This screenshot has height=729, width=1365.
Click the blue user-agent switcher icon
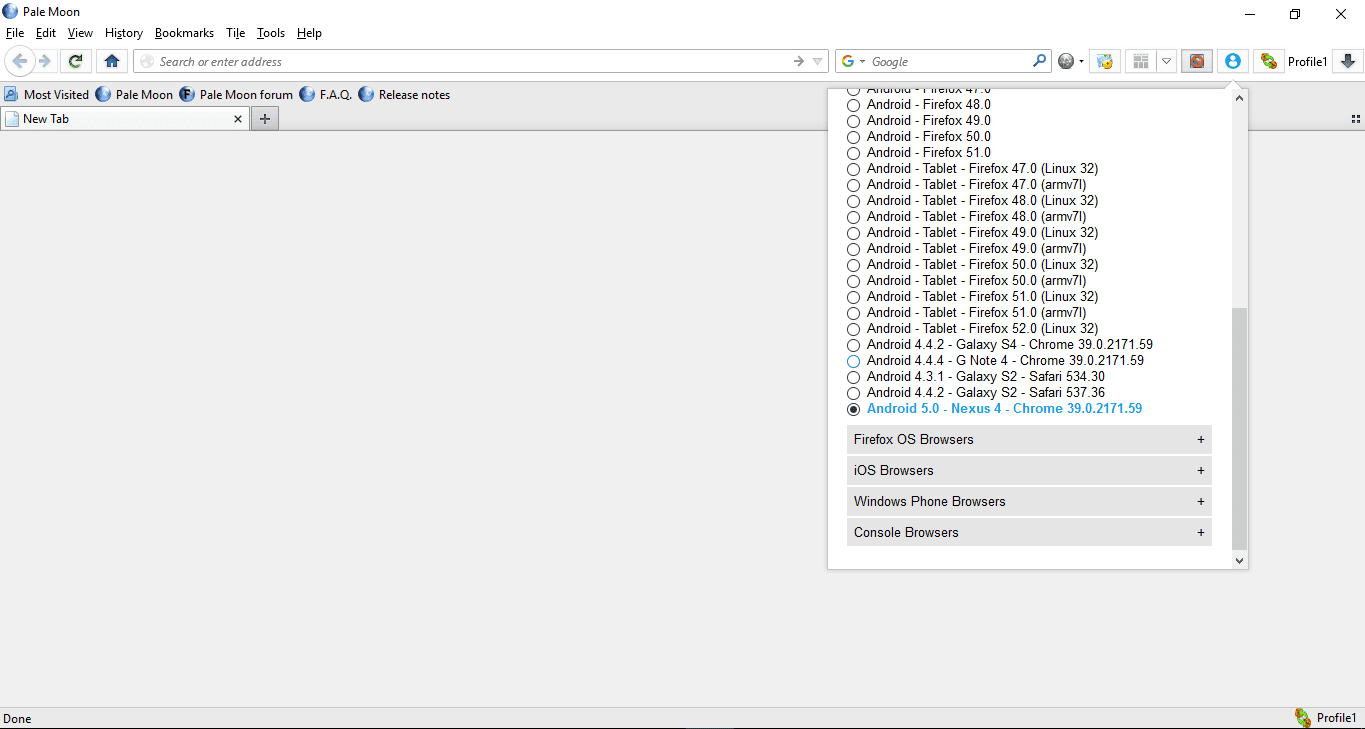click(1232, 61)
